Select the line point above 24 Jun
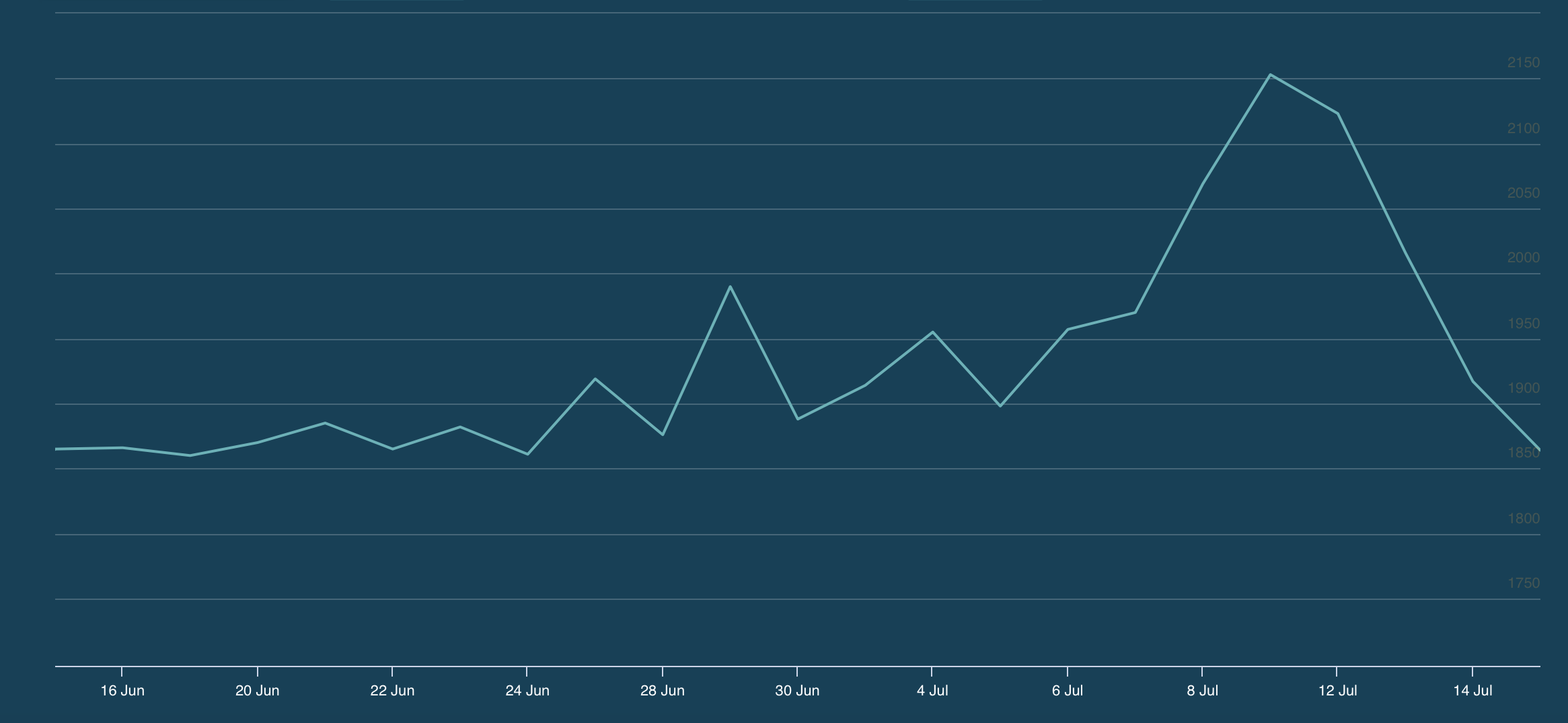The image size is (1568, 723). pyautogui.click(x=527, y=454)
